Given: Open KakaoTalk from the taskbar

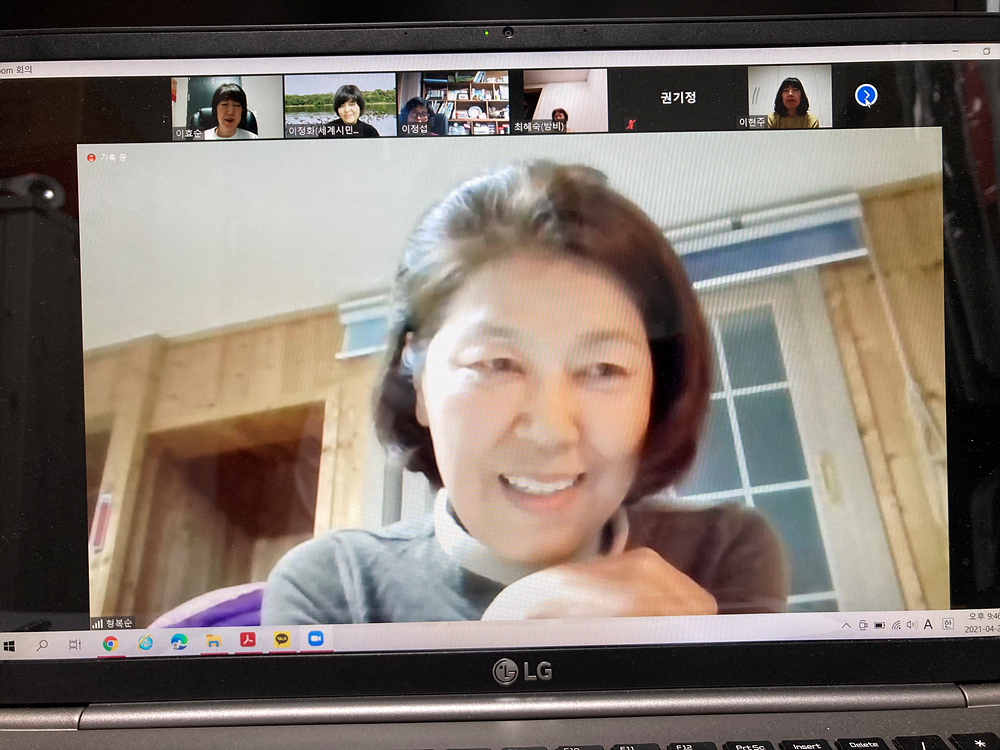Looking at the screenshot, I should tap(282, 639).
